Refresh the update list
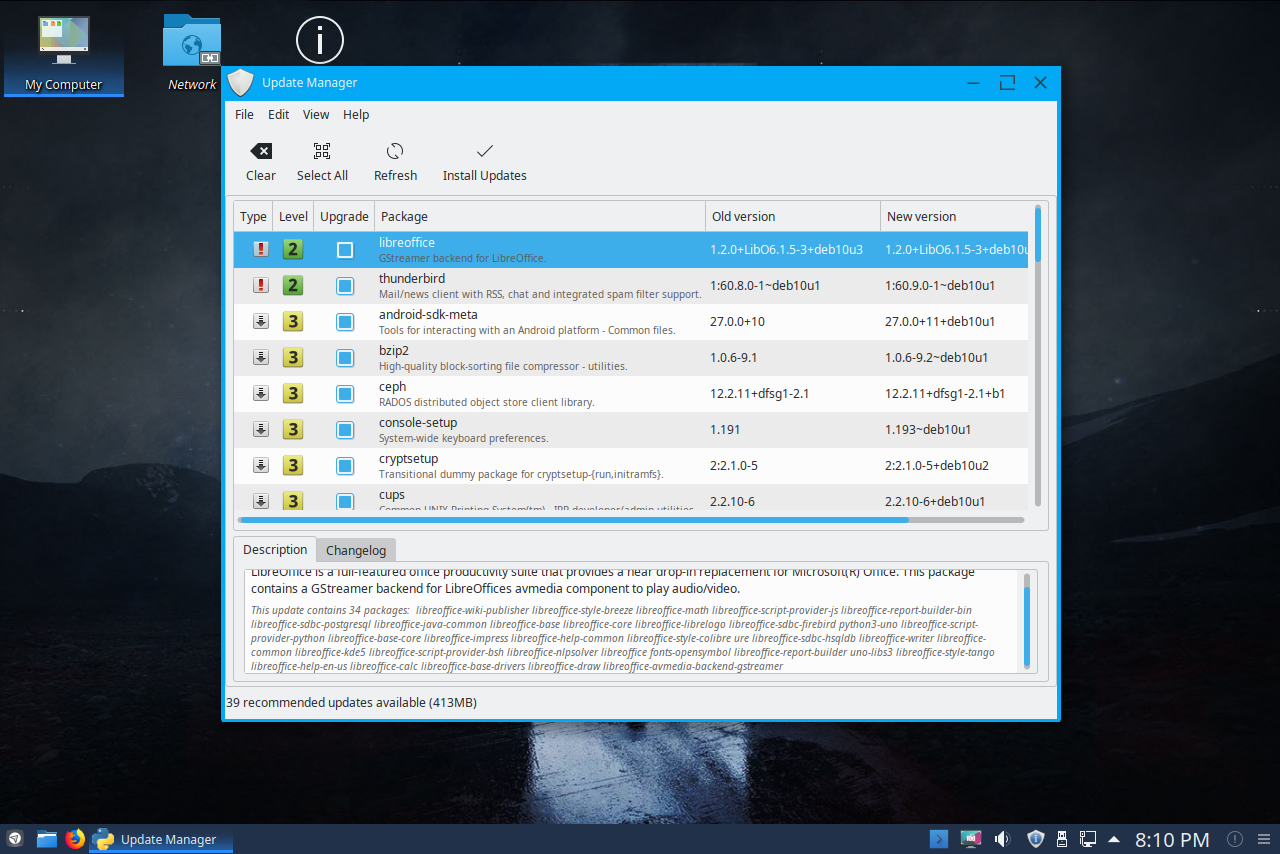Viewport: 1280px width, 854px height. [395, 152]
